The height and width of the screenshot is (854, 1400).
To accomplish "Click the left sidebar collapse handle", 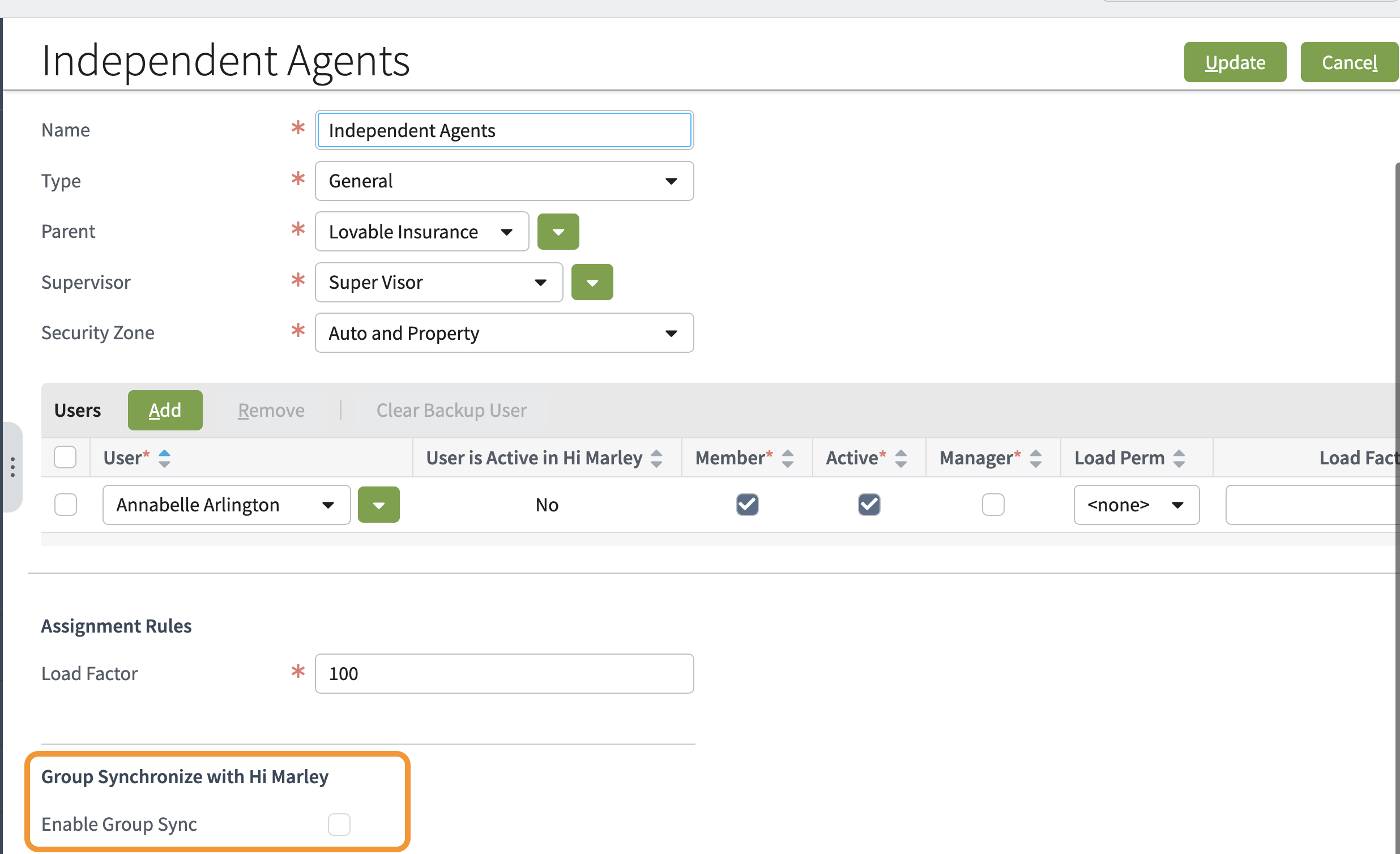I will pos(12,467).
